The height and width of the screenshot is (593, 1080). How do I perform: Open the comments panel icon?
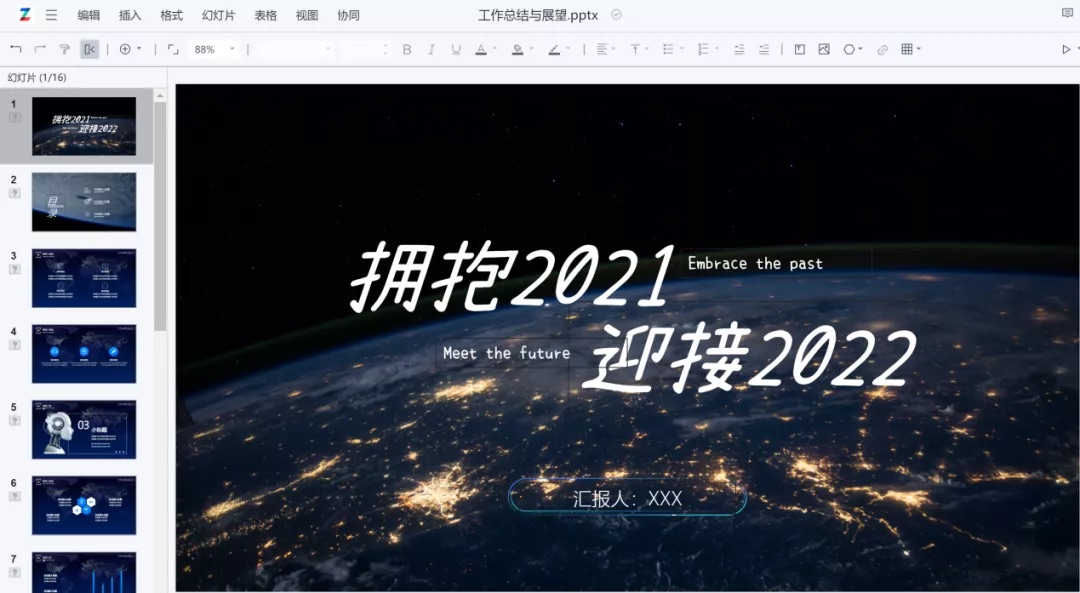[x=1068, y=12]
